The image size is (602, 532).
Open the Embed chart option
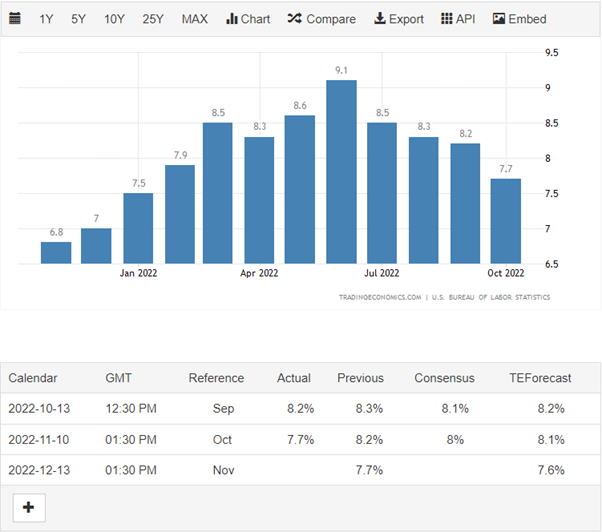pyautogui.click(x=519, y=19)
